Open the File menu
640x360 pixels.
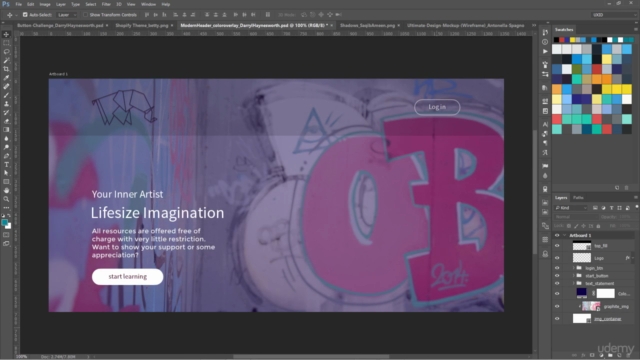pyautogui.click(x=18, y=4)
